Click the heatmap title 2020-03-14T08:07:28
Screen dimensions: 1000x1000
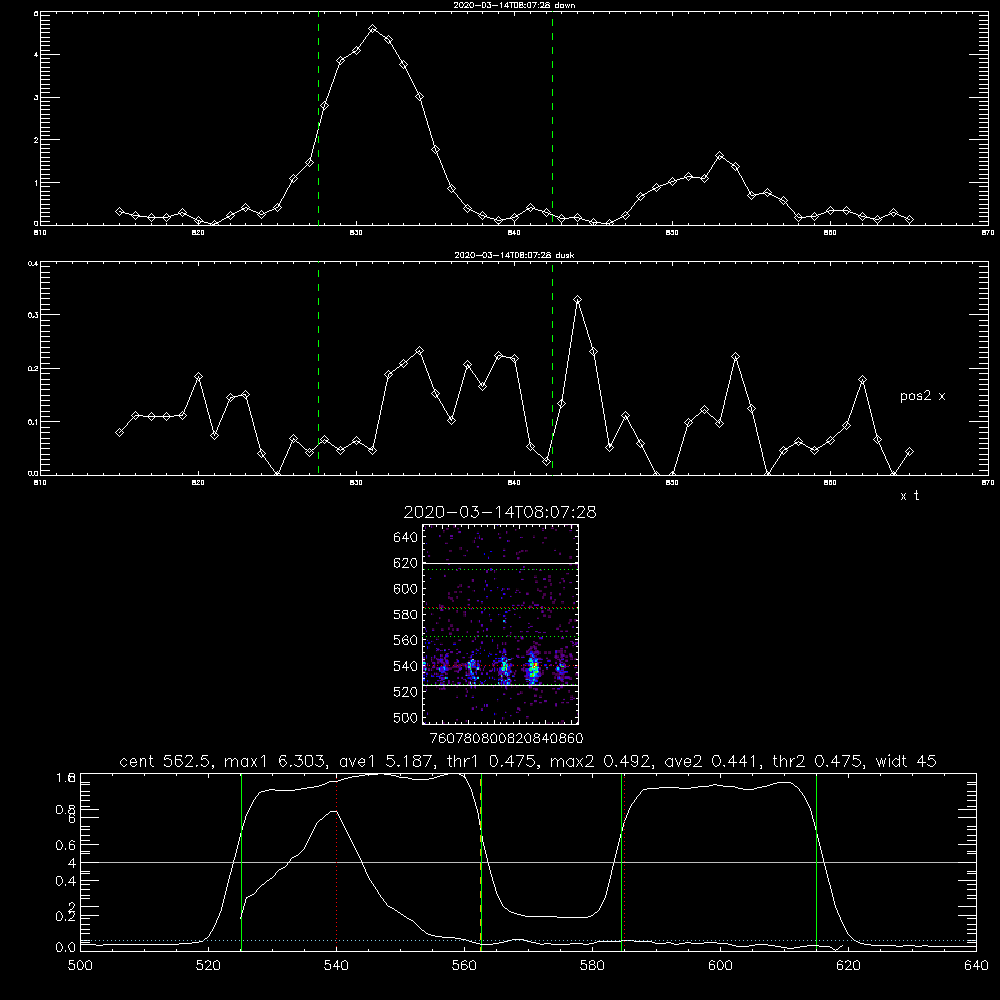[x=500, y=512]
